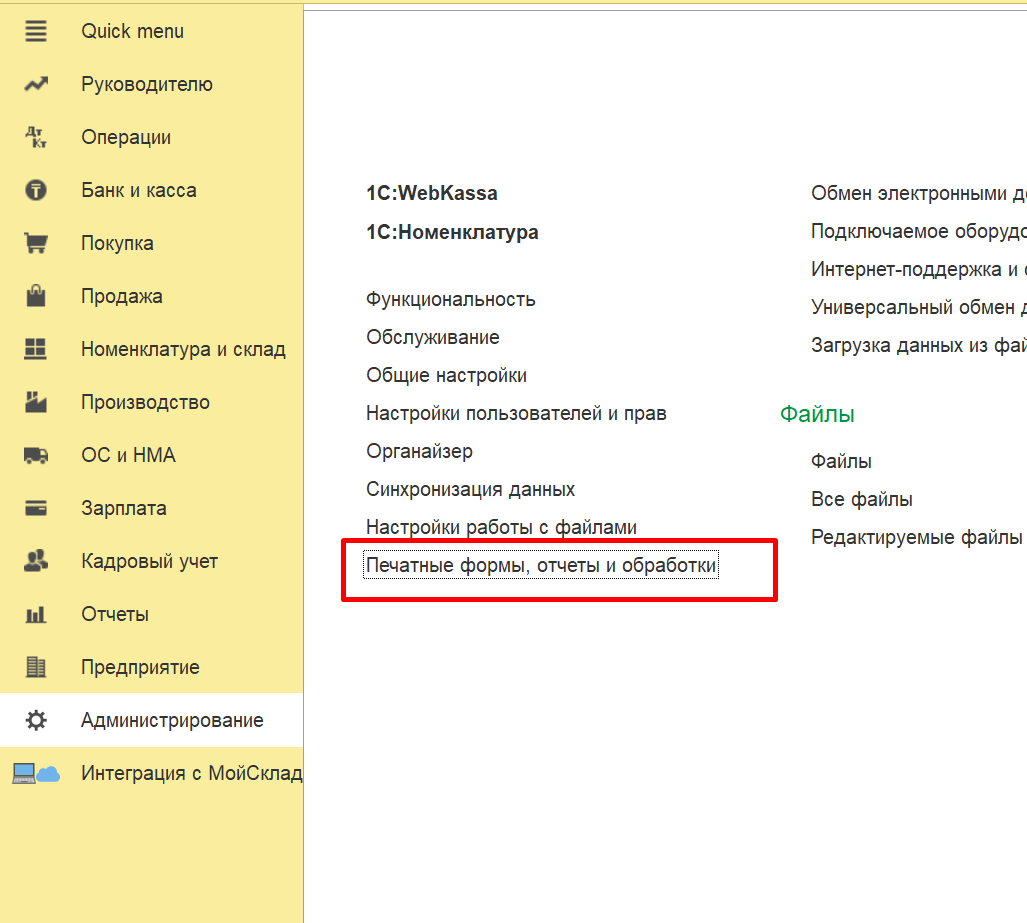Click the Банк и касса coin icon

point(36,191)
